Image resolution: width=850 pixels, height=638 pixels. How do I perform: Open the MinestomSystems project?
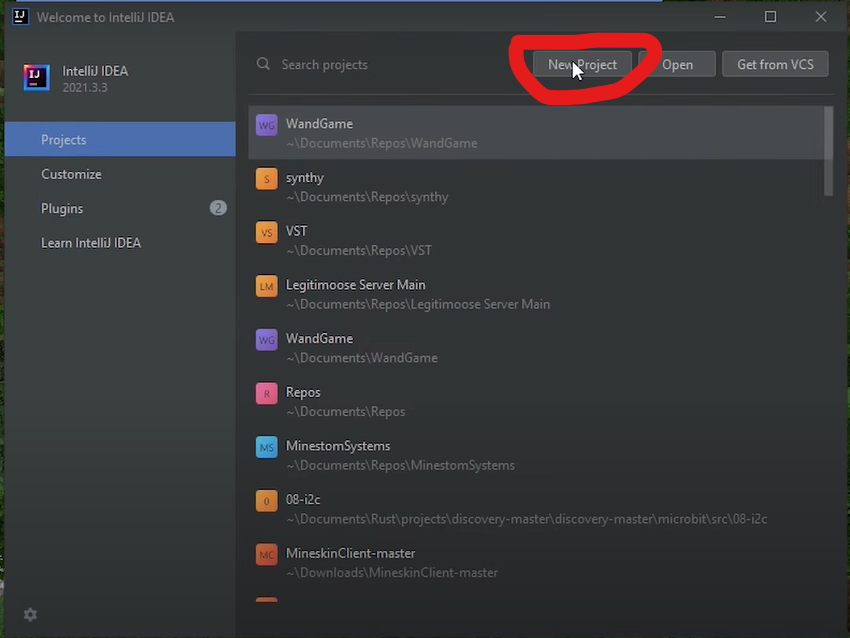point(536,455)
